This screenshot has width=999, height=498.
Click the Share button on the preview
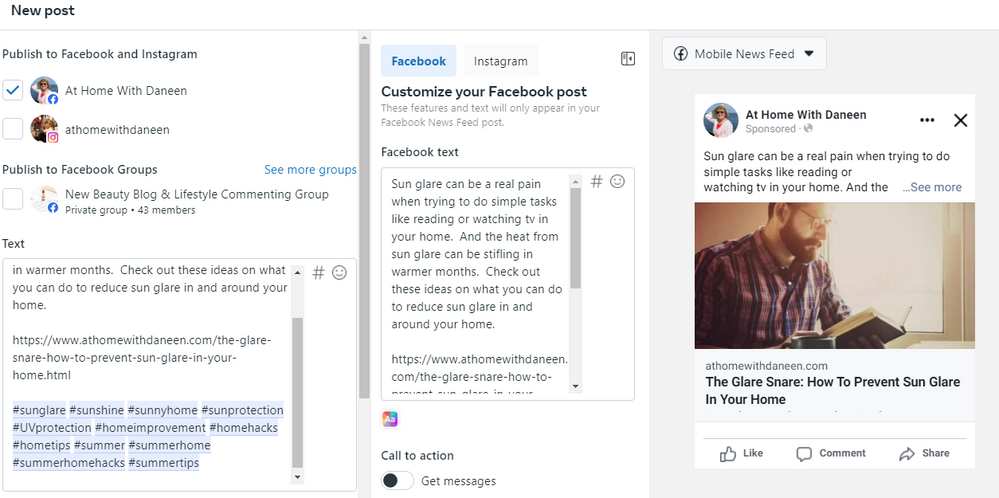point(924,453)
